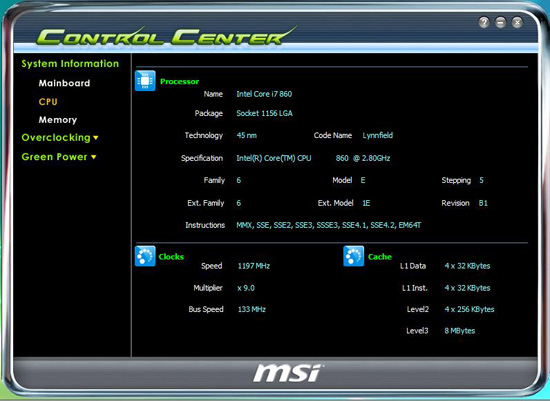Click the Stepping label

pyautogui.click(x=456, y=180)
